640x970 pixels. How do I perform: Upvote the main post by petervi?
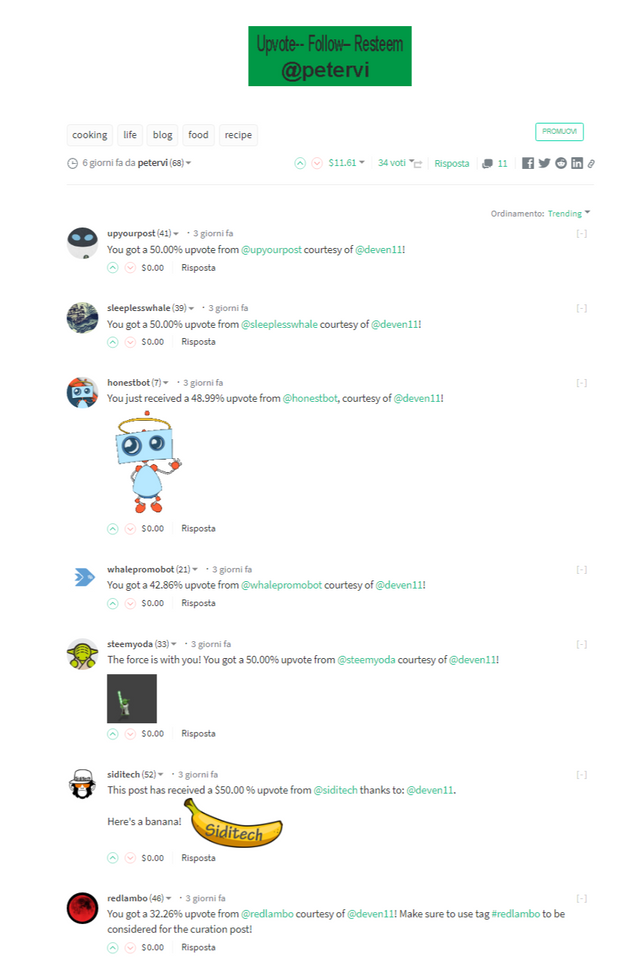(300, 163)
